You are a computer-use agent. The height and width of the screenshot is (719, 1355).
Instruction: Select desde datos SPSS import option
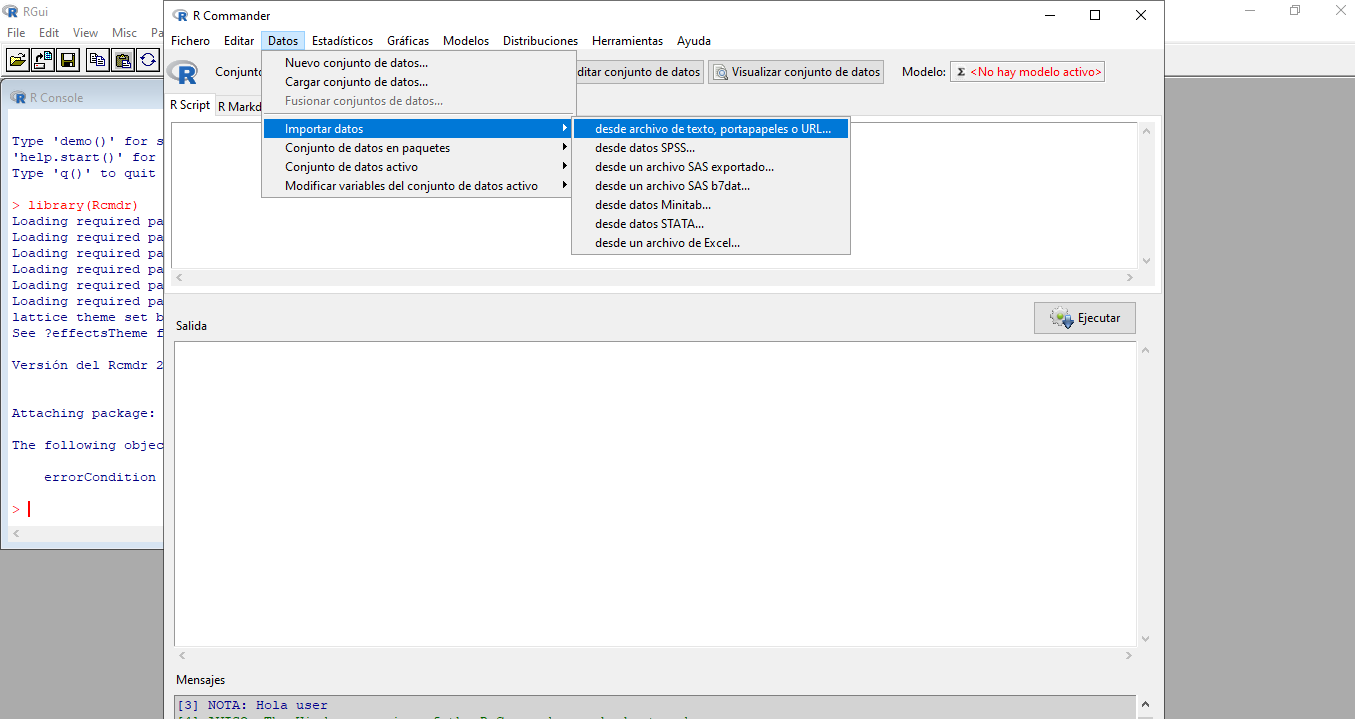coord(644,148)
